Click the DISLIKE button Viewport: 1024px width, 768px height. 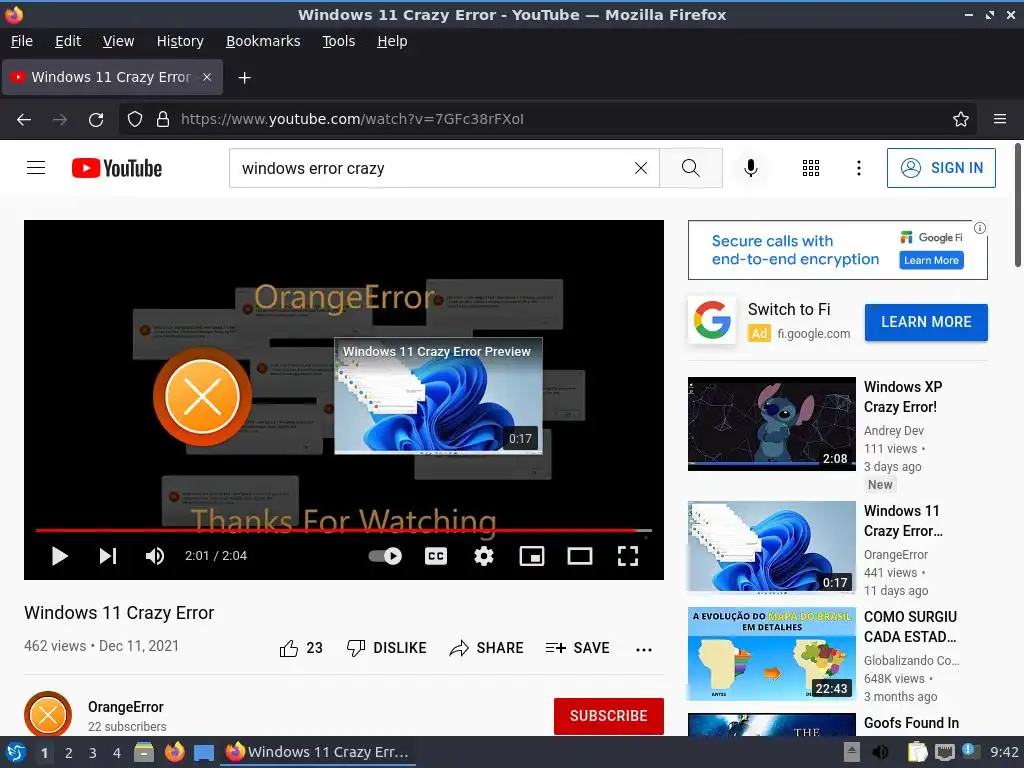point(386,648)
